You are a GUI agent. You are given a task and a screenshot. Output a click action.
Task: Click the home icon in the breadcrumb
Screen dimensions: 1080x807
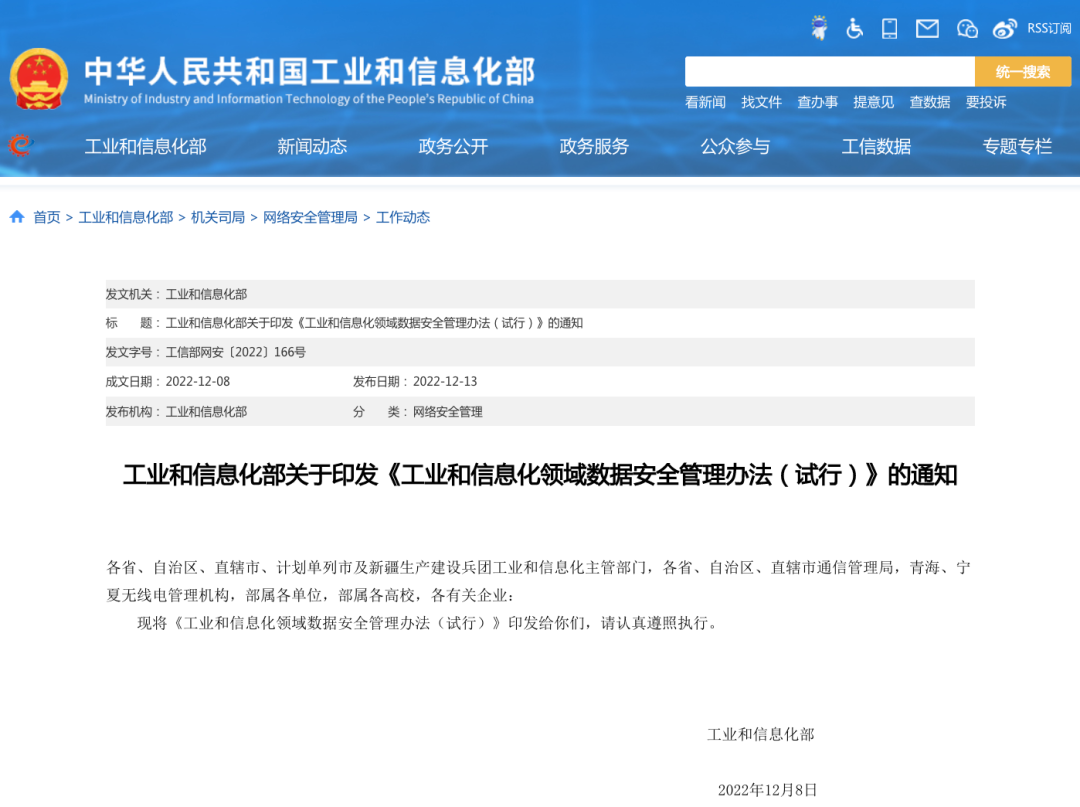16,216
